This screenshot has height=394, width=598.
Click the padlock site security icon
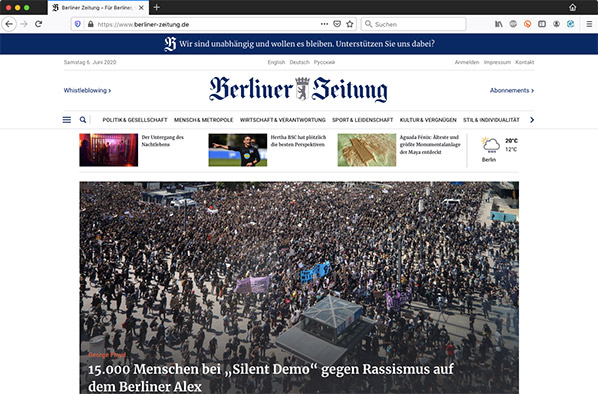click(90, 24)
